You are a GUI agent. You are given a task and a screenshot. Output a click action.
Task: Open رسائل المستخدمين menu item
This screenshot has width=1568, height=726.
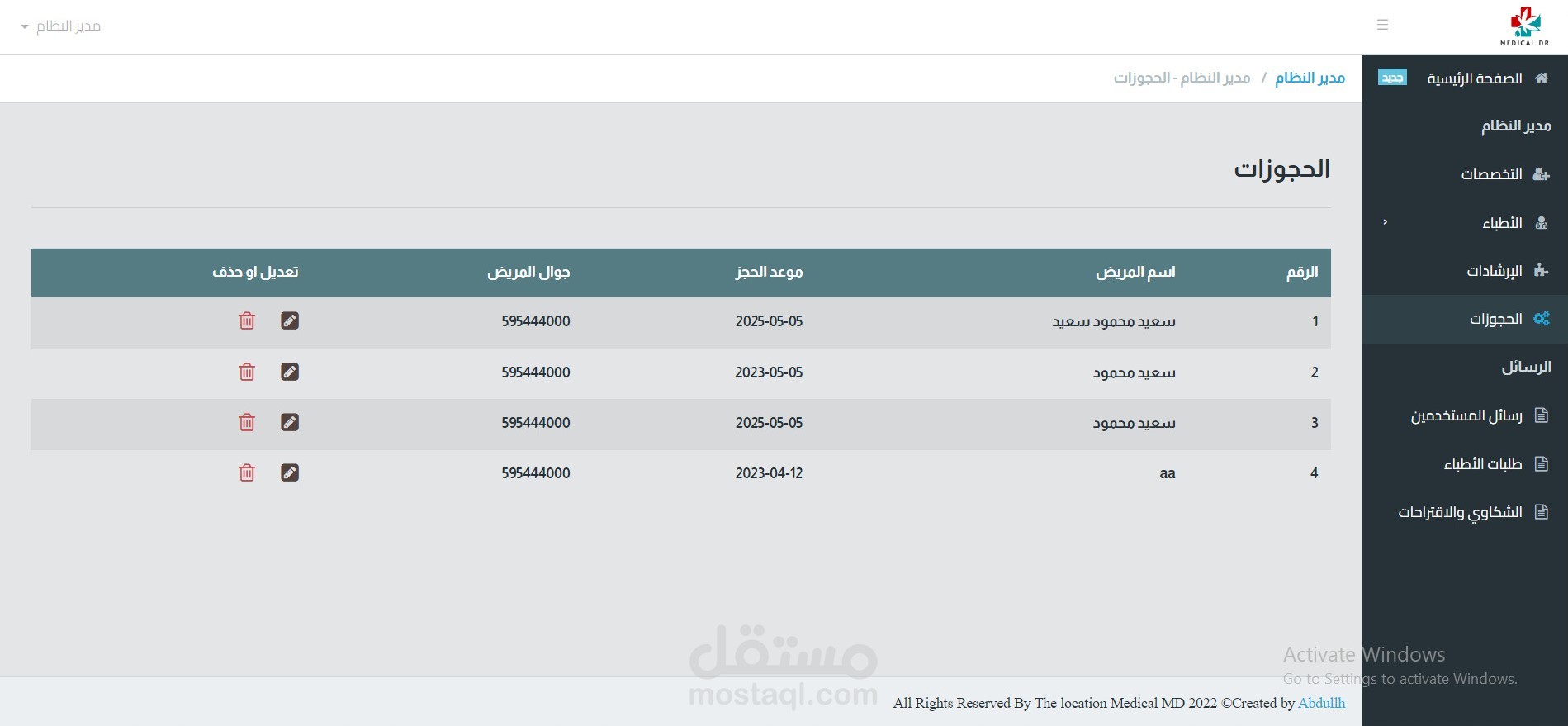point(1465,415)
